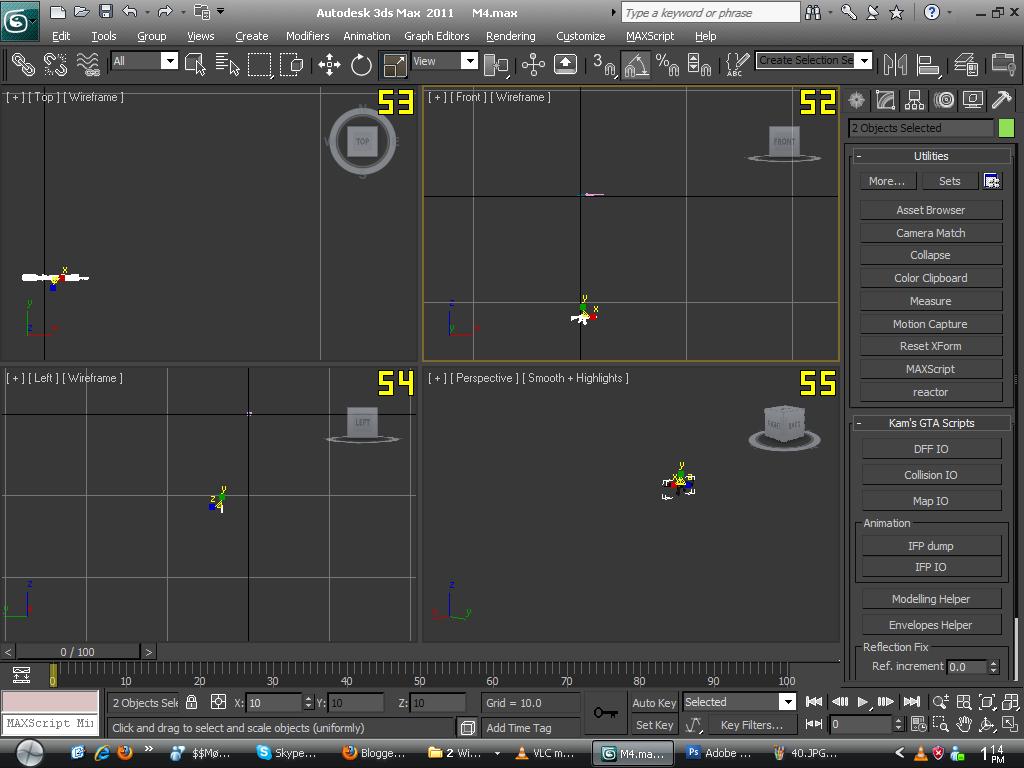This screenshot has width=1024, height=768.
Task: Step time slider forward with right arrow
Action: (x=148, y=652)
